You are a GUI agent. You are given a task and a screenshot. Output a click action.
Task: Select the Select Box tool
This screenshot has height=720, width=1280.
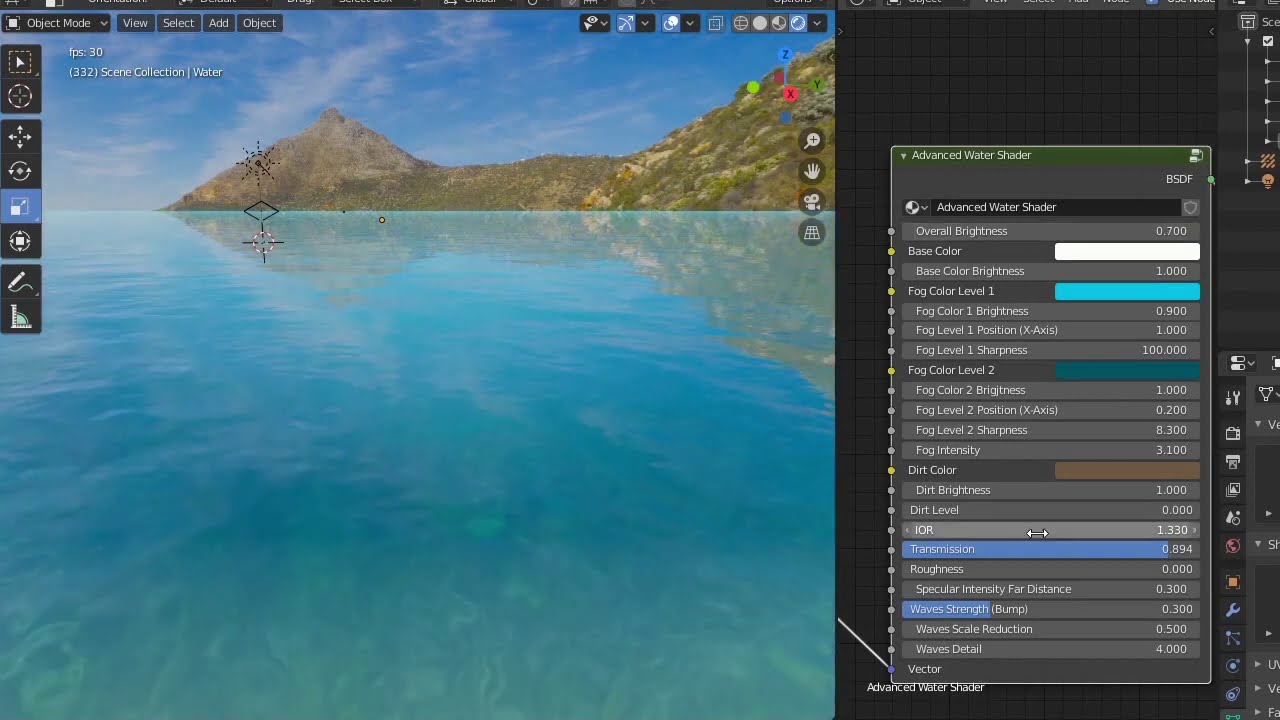(x=20, y=63)
